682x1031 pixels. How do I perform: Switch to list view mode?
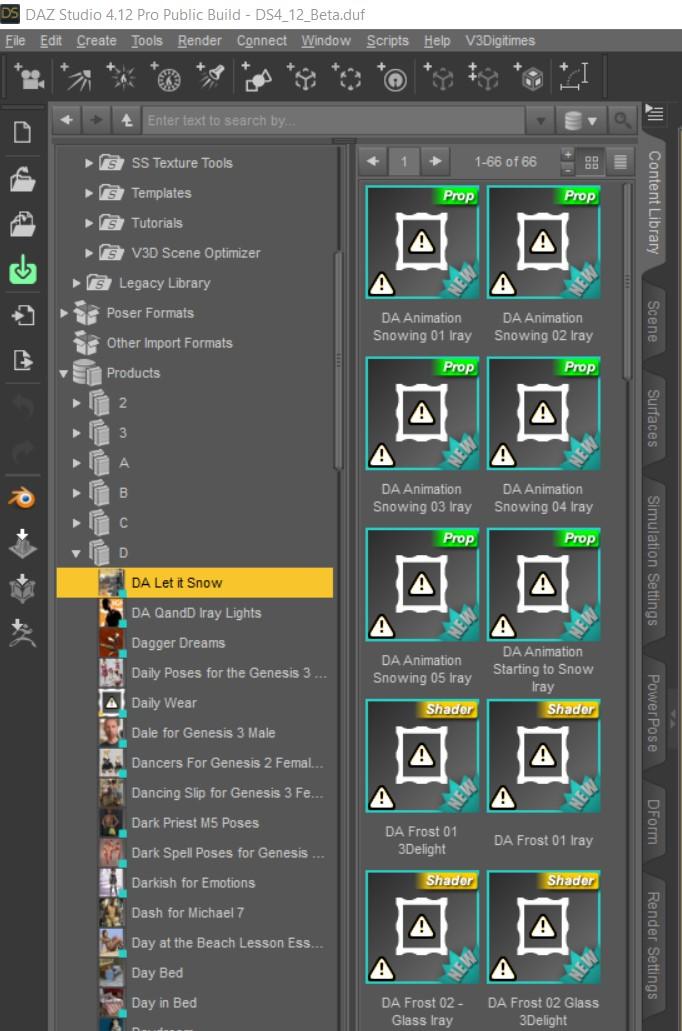point(620,162)
